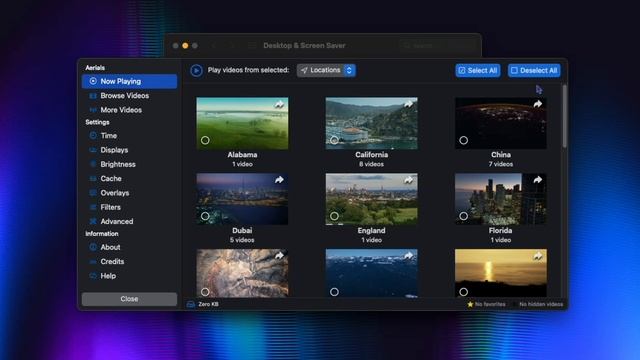The height and width of the screenshot is (360, 640).
Task: Close the Aerials settings panel
Action: (x=129, y=299)
